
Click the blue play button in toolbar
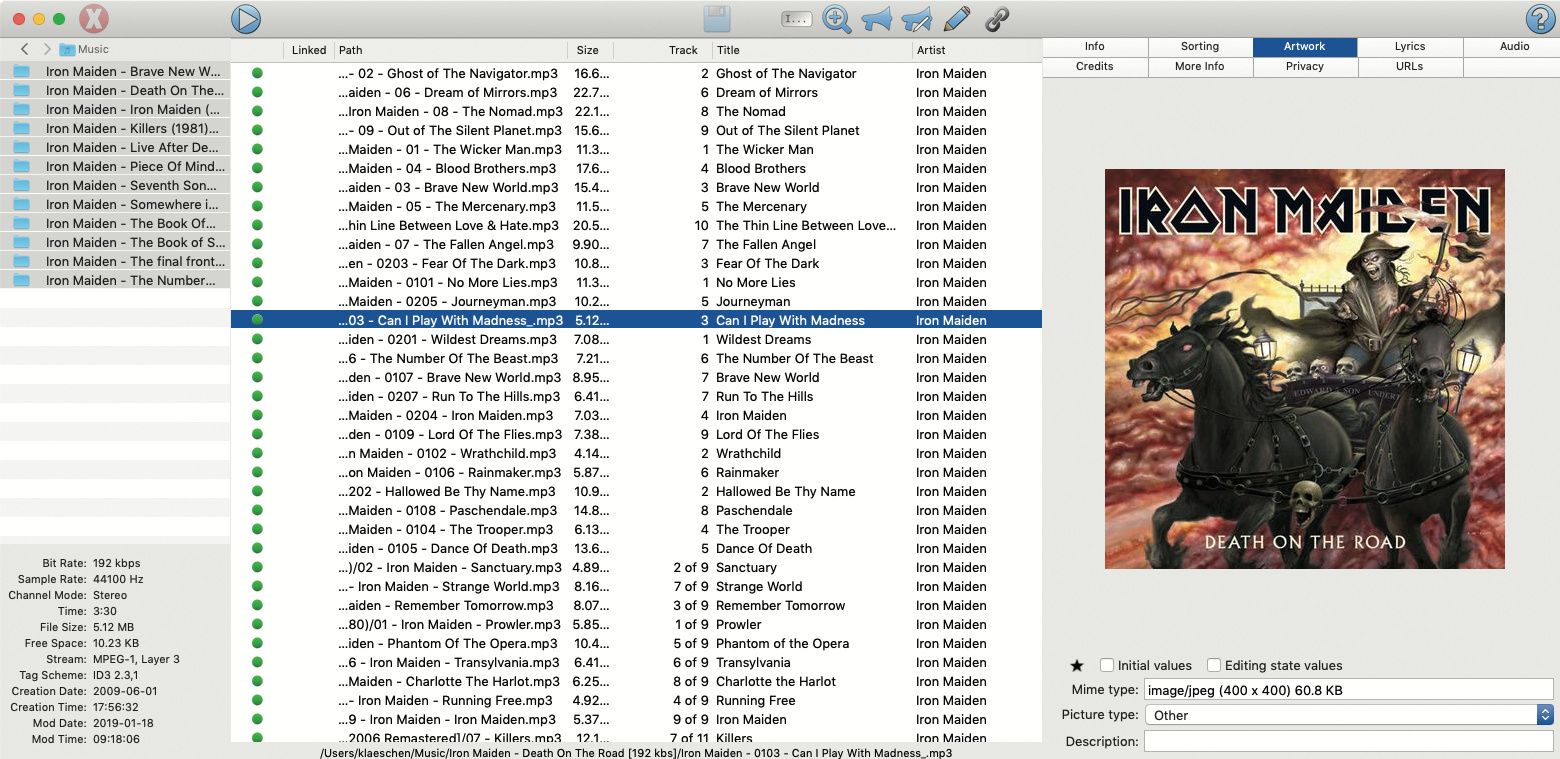245,19
